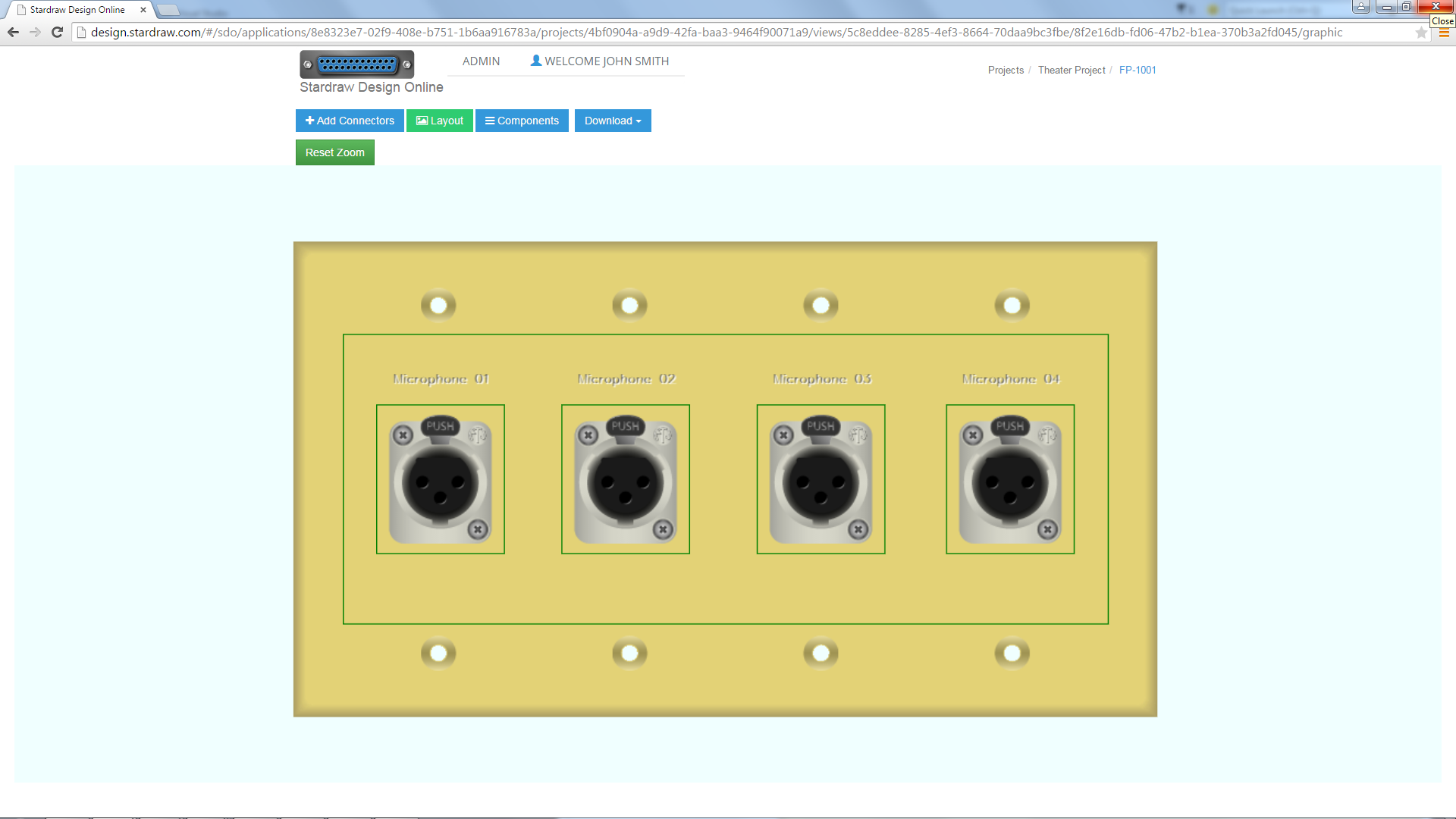This screenshot has width=1456, height=819.
Task: Click the browser address bar URL
Action: click(716, 33)
